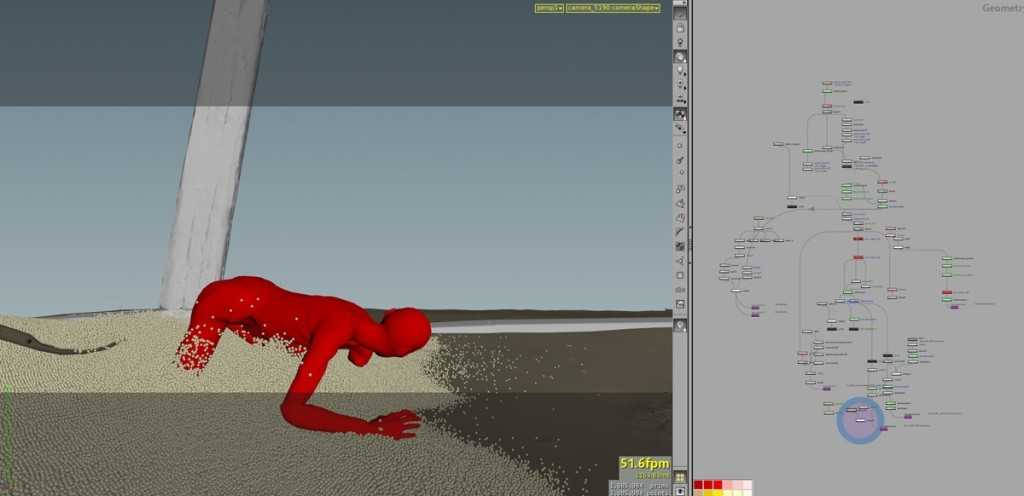Open the persp viewport dropdown

pyautogui.click(x=548, y=8)
